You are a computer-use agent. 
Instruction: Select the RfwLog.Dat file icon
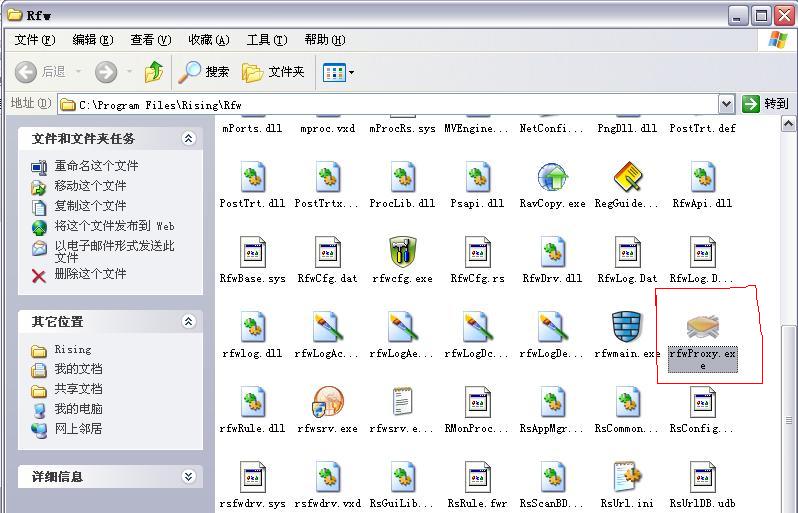[628, 252]
